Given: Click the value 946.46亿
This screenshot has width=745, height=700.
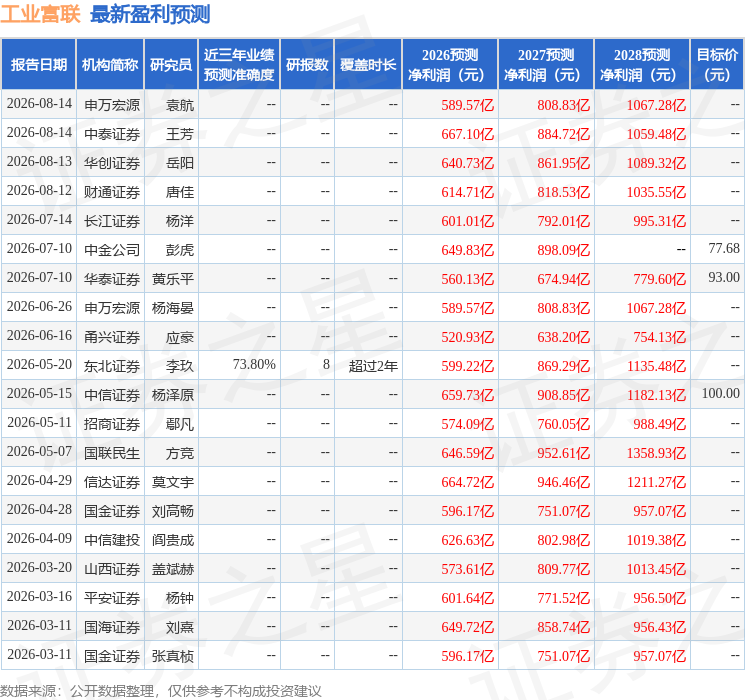Looking at the screenshot, I should coord(564,482).
